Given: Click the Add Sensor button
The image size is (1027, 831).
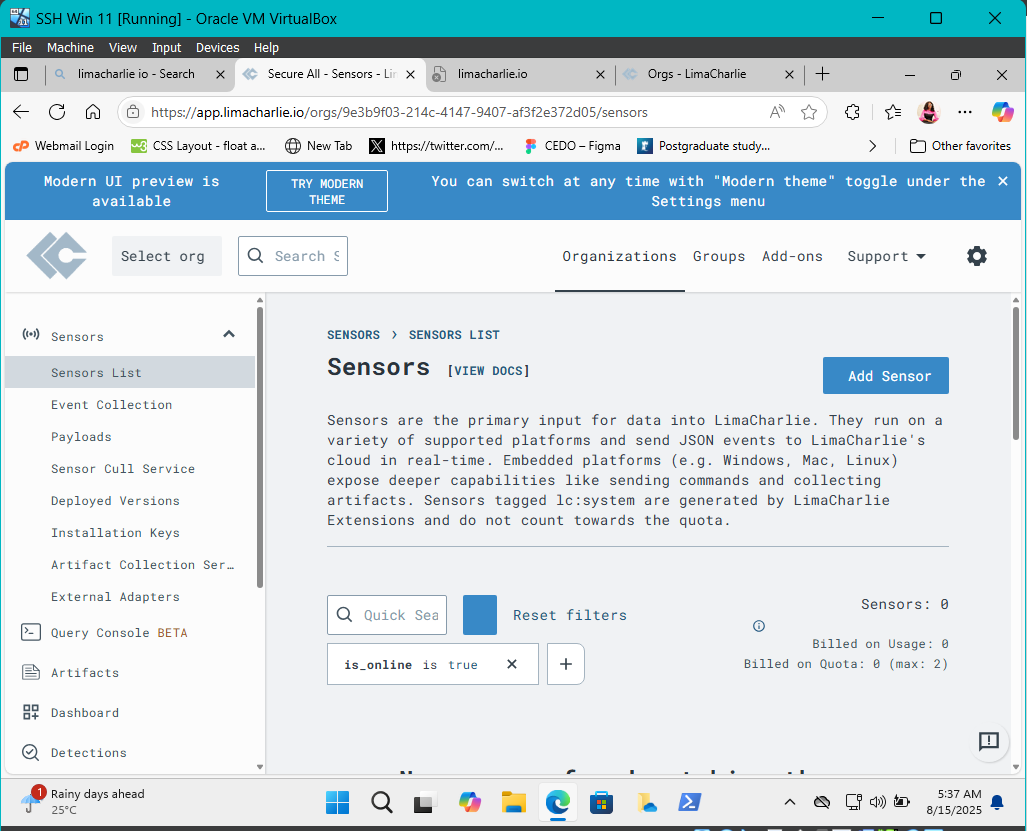Looking at the screenshot, I should point(886,375).
